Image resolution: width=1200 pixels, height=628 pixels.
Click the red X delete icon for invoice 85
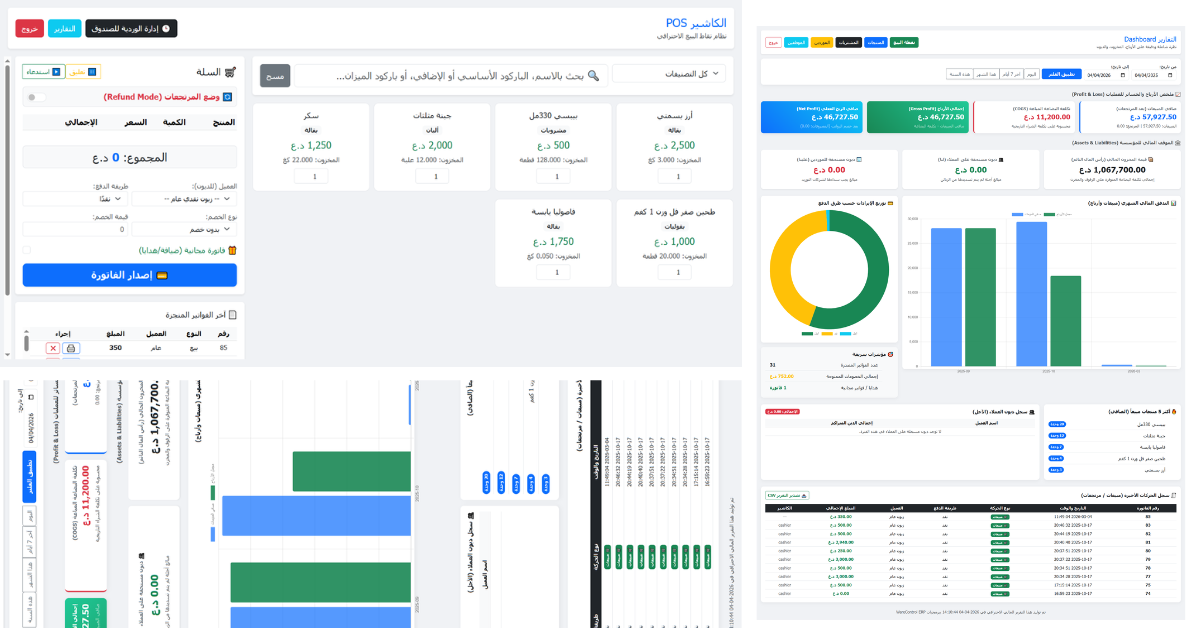(x=53, y=348)
